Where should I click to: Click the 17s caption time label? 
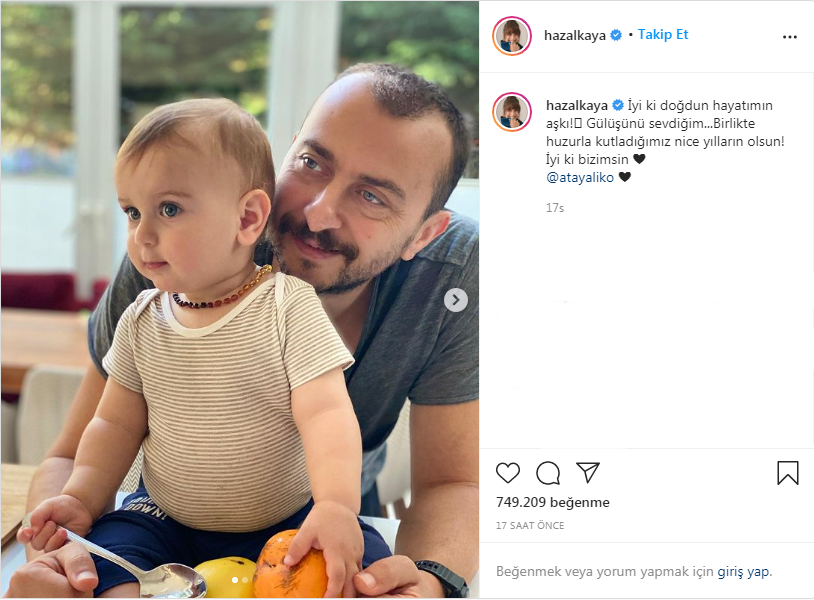click(x=554, y=208)
